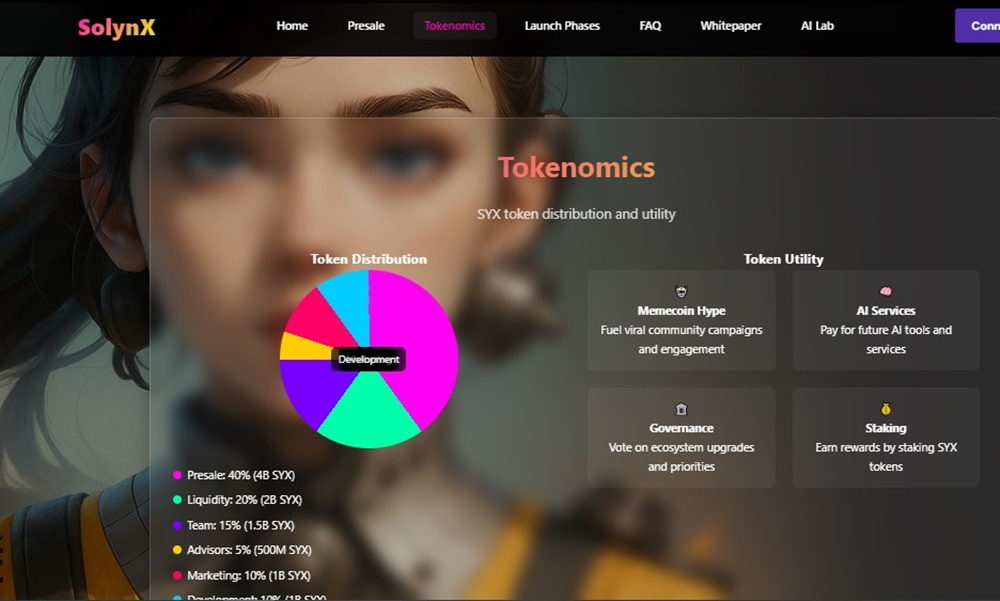Click the Staking money bag icon
The image size is (1000, 601).
click(x=886, y=409)
